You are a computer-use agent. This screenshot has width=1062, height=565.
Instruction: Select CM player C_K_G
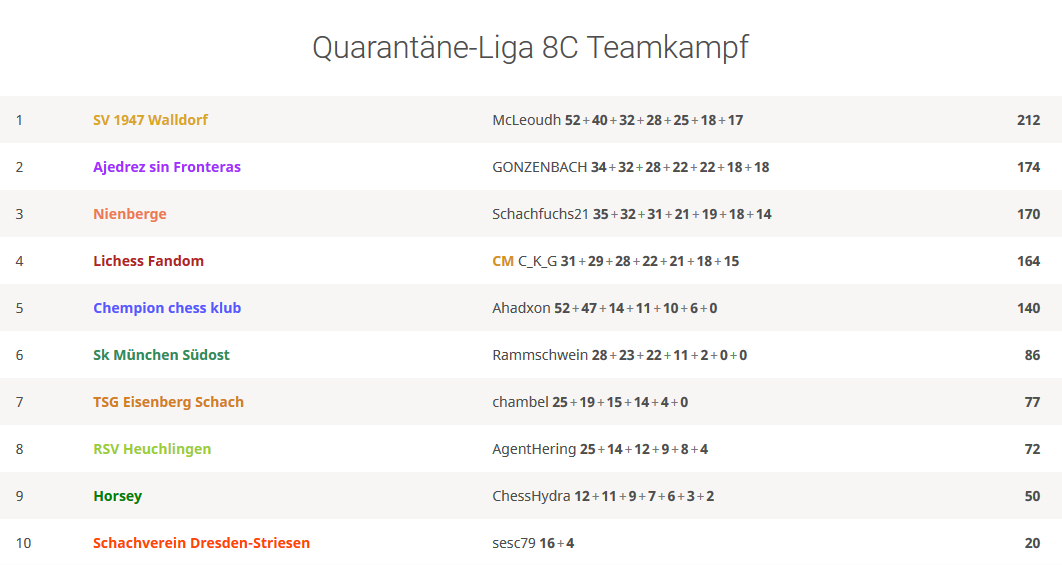(537, 261)
